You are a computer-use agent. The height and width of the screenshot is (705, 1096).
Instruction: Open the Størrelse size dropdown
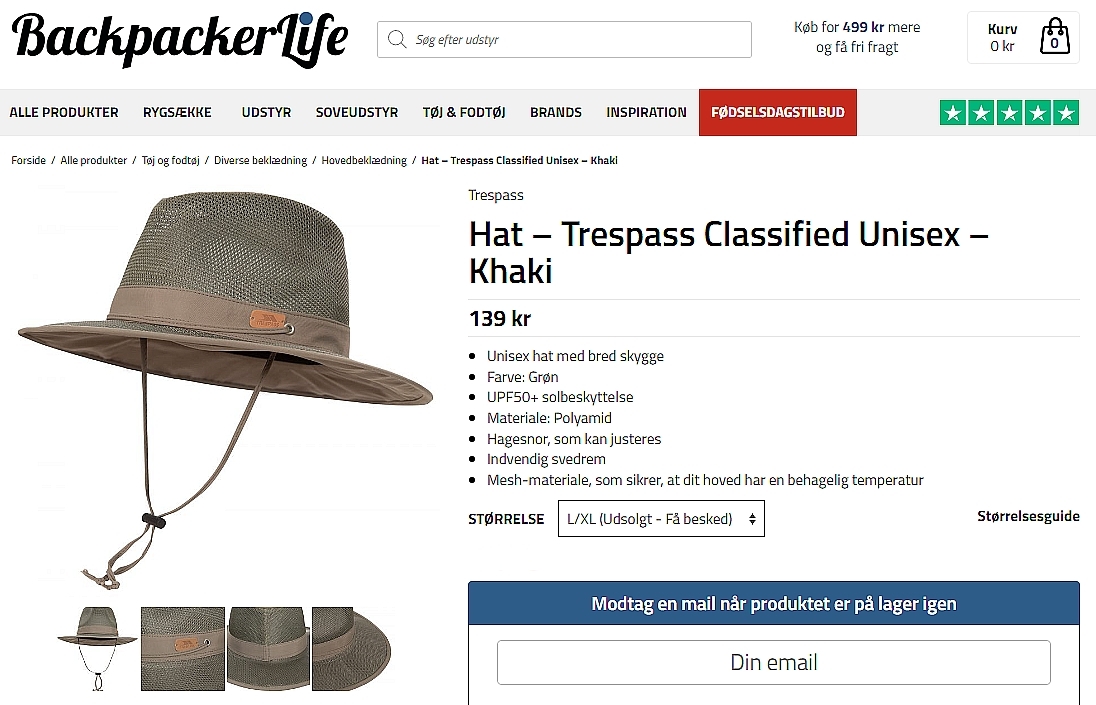click(x=661, y=518)
